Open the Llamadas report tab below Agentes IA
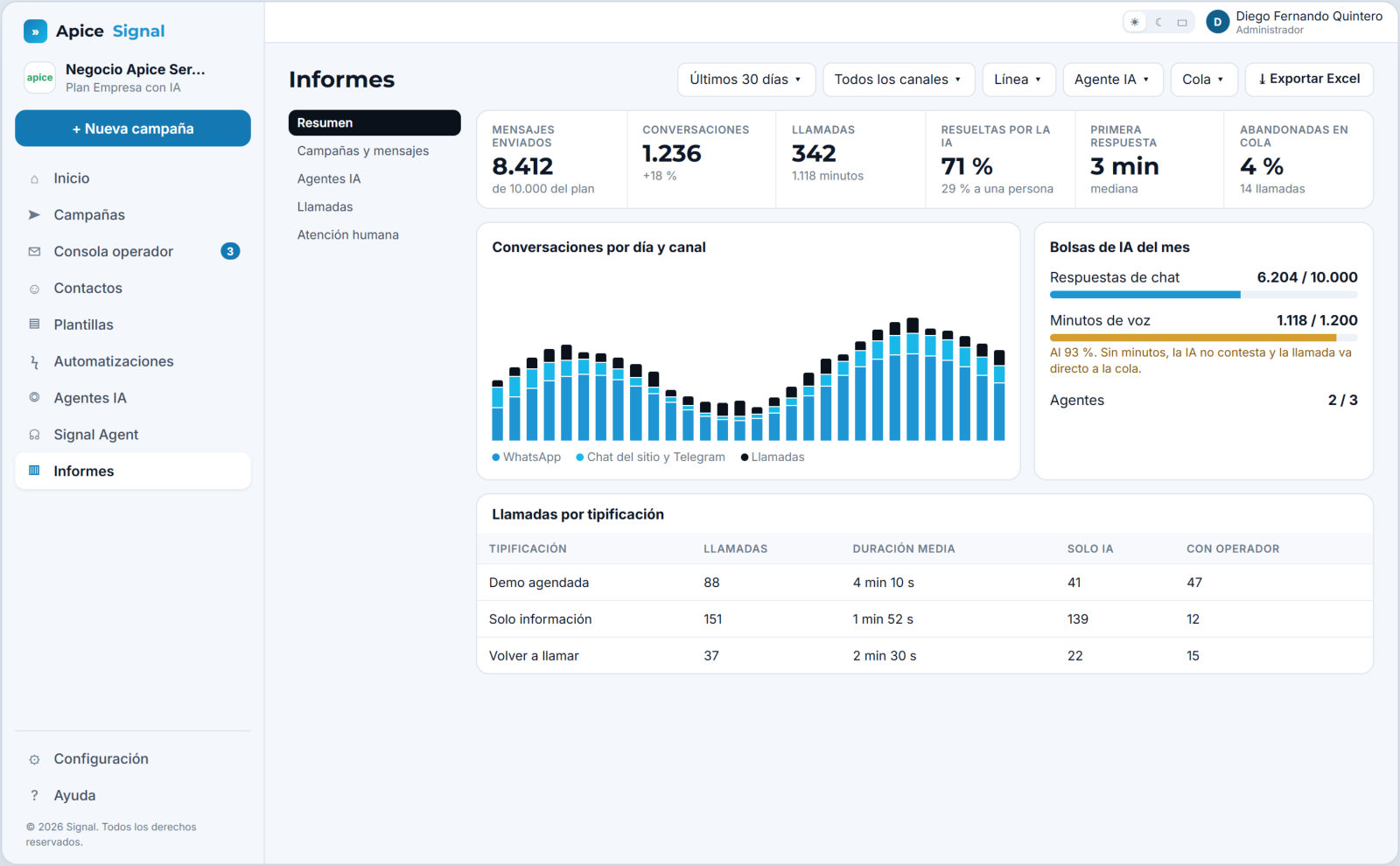This screenshot has height=866, width=1400. 374,207
